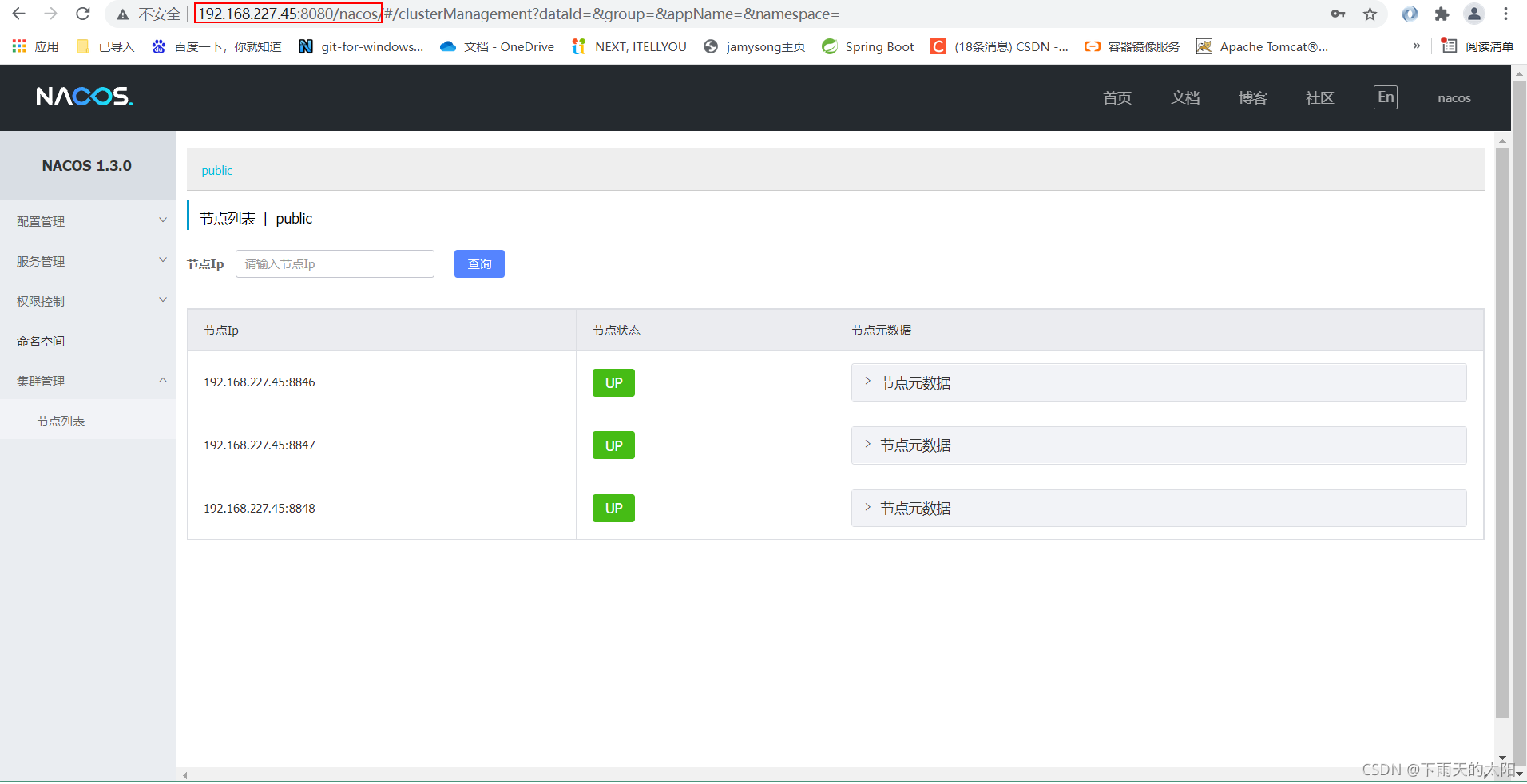Open git-for-windows bookmark
The width and height of the screenshot is (1527, 784).
click(x=361, y=46)
